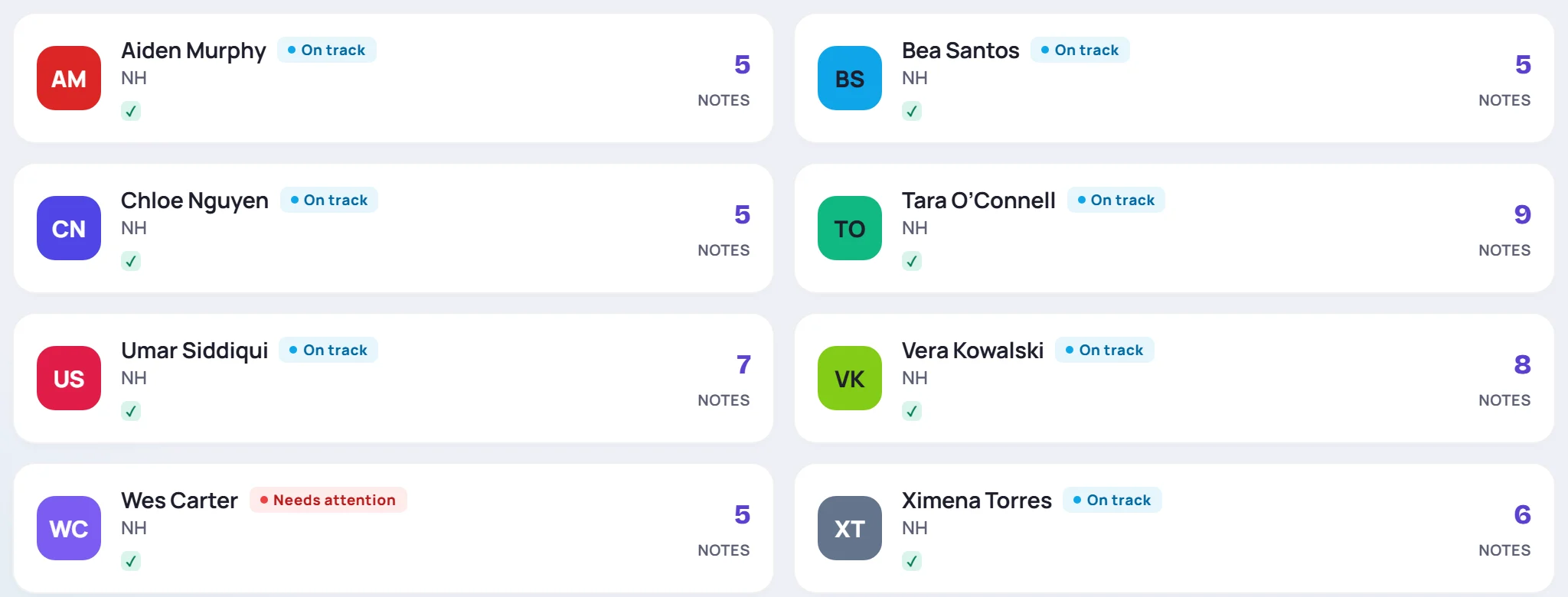Viewport: 1568px width, 597px height.
Task: Click the On track badge for Bea Santos
Action: (x=1080, y=50)
